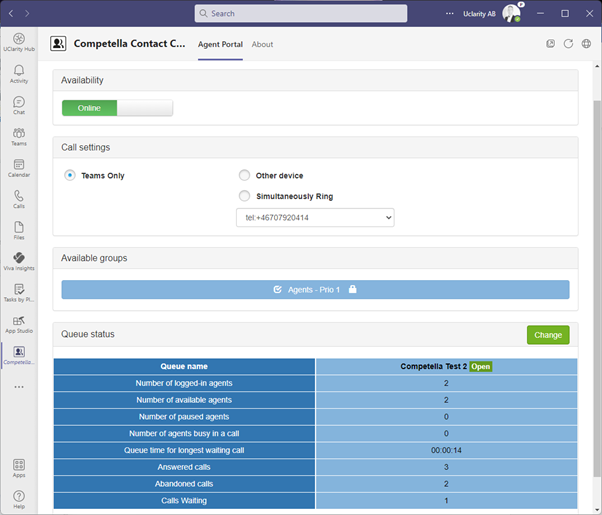Click the green Change button

[548, 335]
